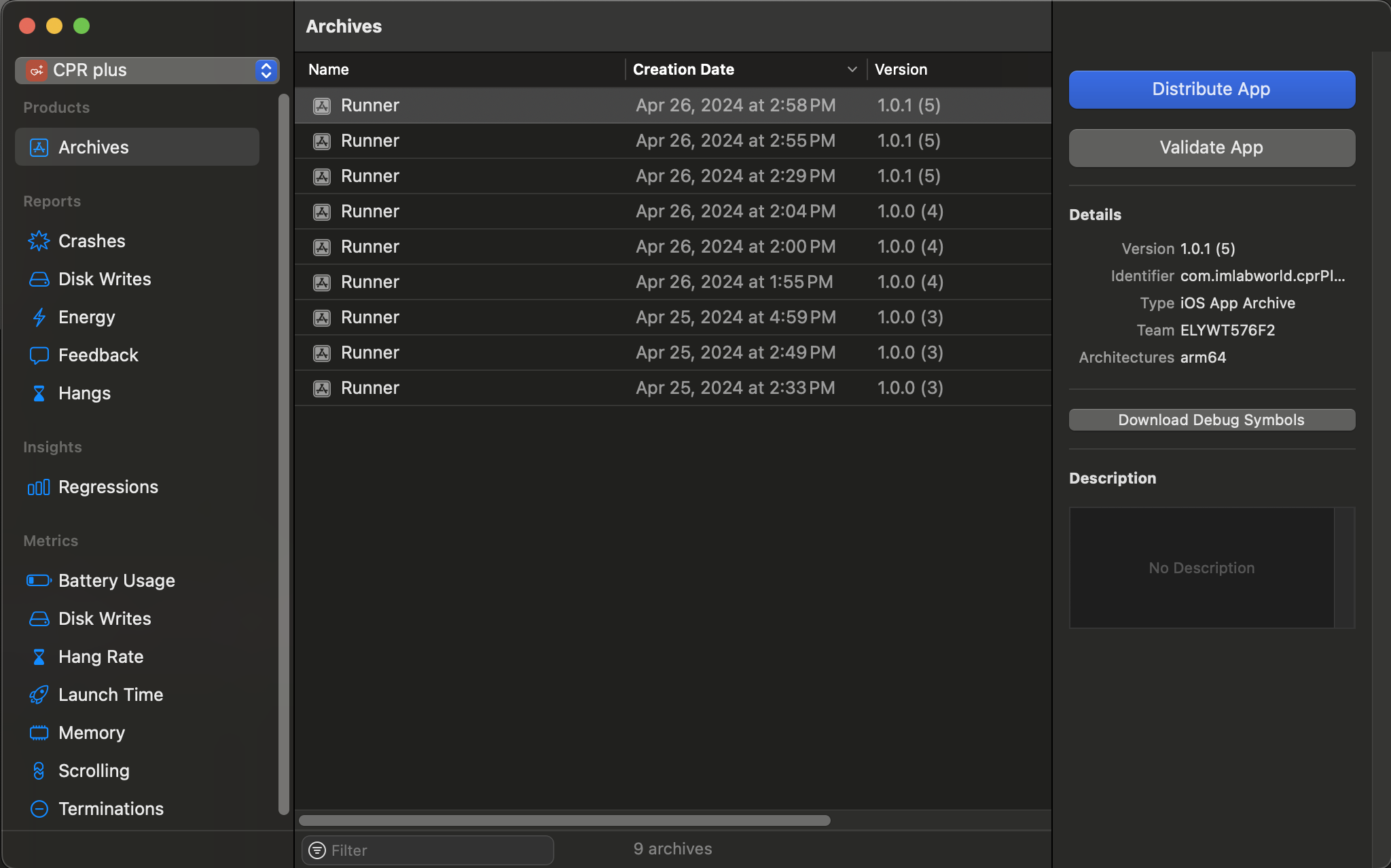Click the Terminations circle icon
Viewport: 1391px width, 868px height.
[39, 809]
